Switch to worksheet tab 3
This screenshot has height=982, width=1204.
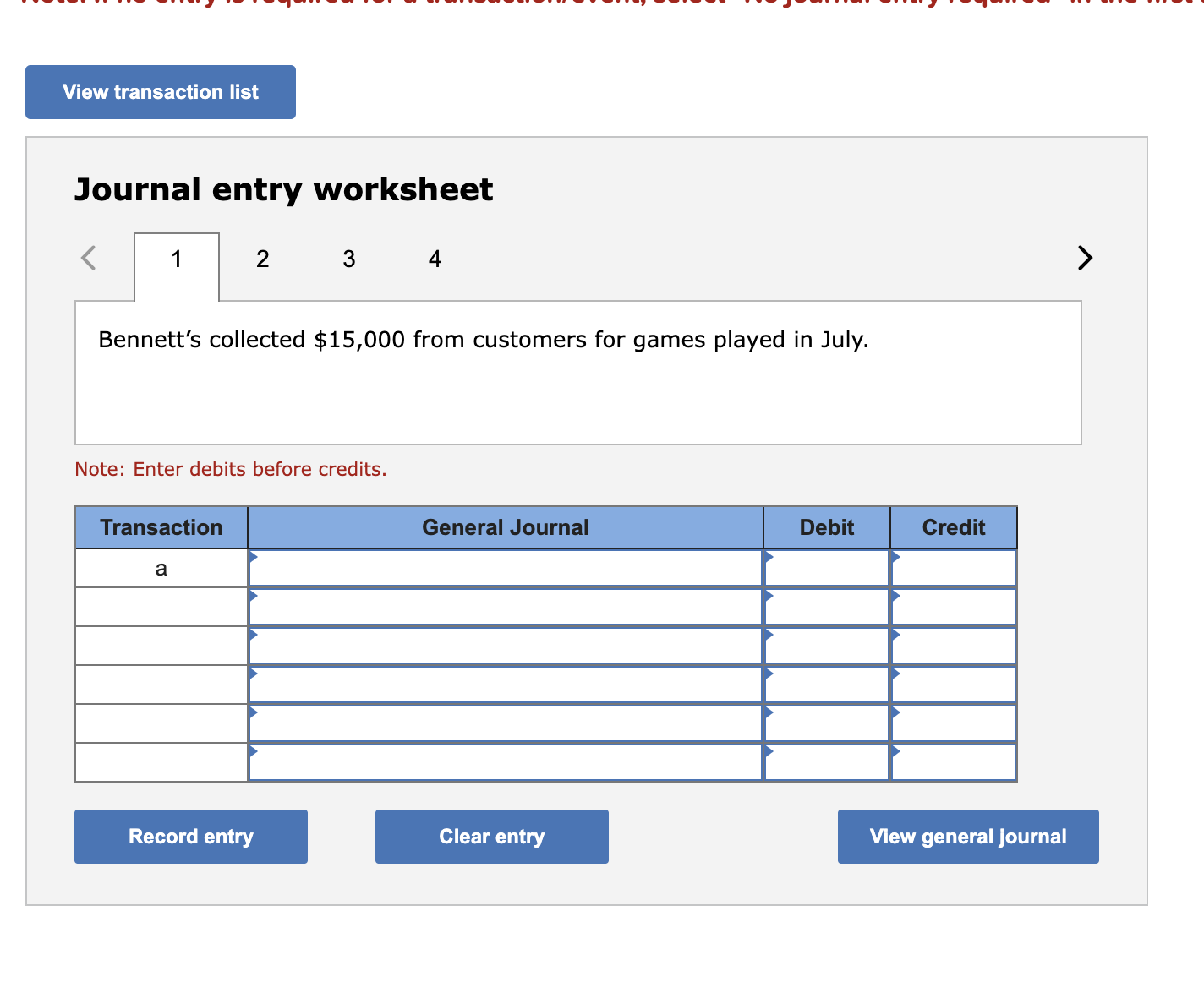pos(349,259)
